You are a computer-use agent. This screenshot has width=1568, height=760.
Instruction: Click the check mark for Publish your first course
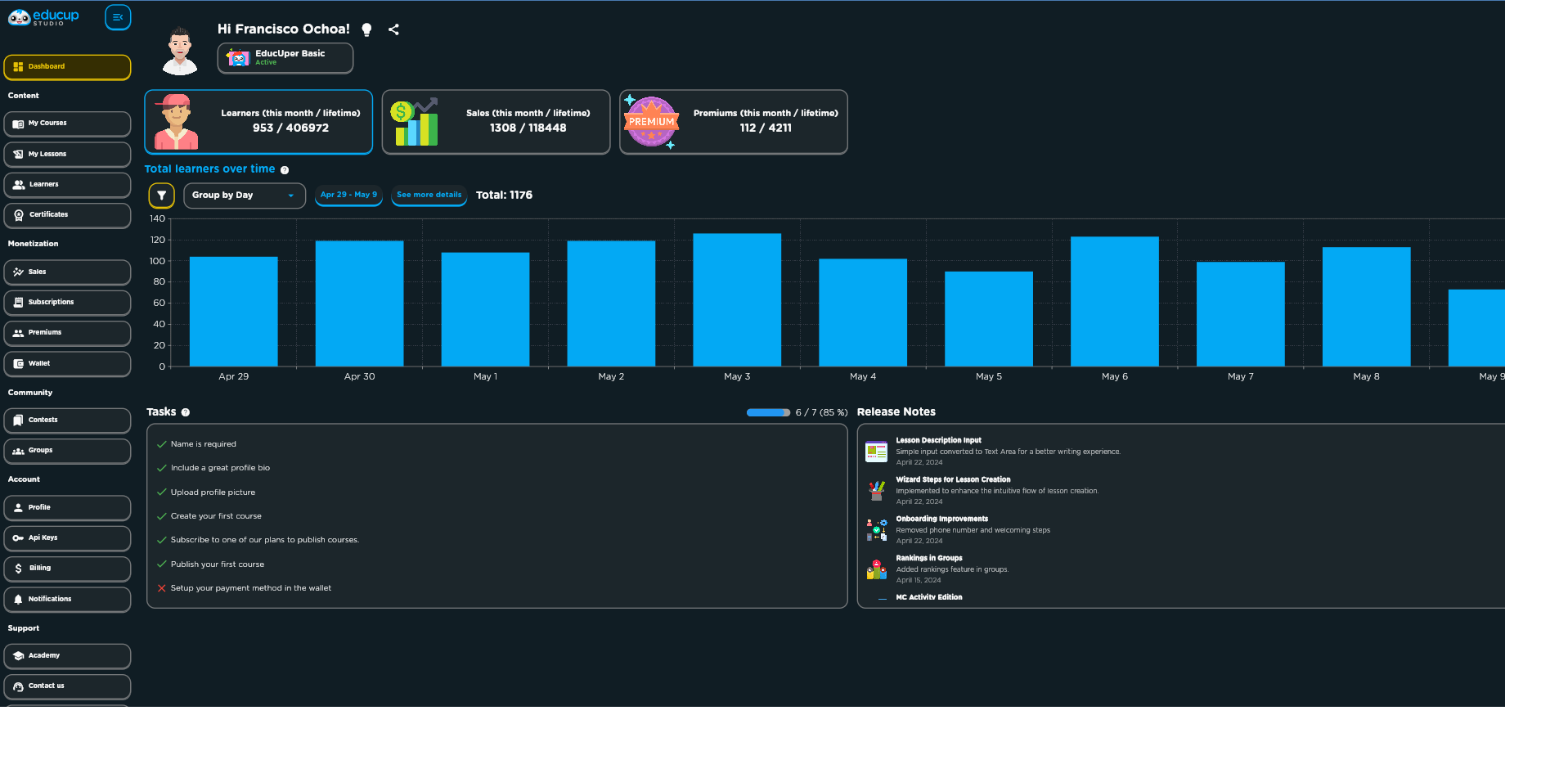pos(162,564)
